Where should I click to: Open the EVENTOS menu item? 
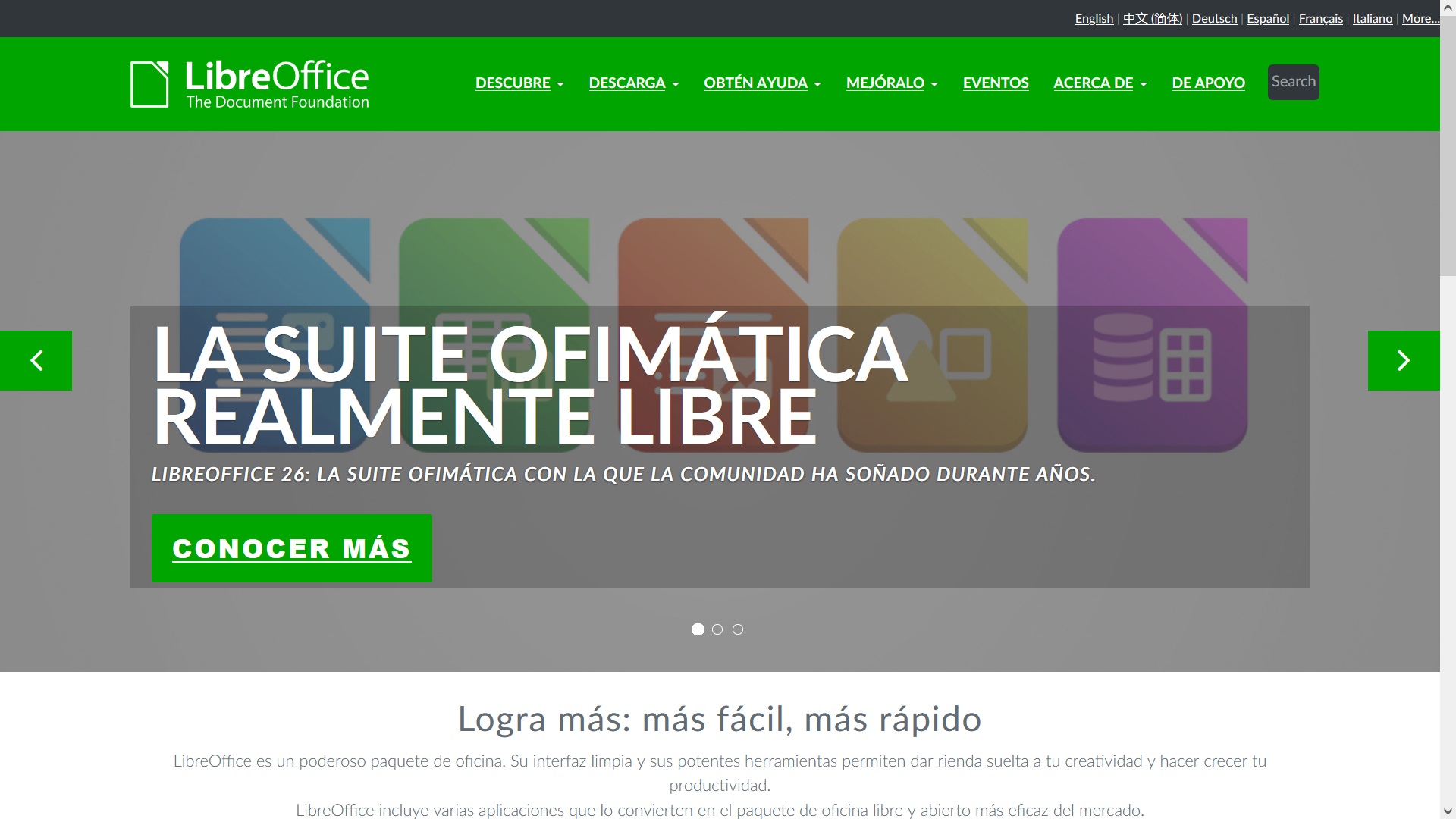point(996,83)
